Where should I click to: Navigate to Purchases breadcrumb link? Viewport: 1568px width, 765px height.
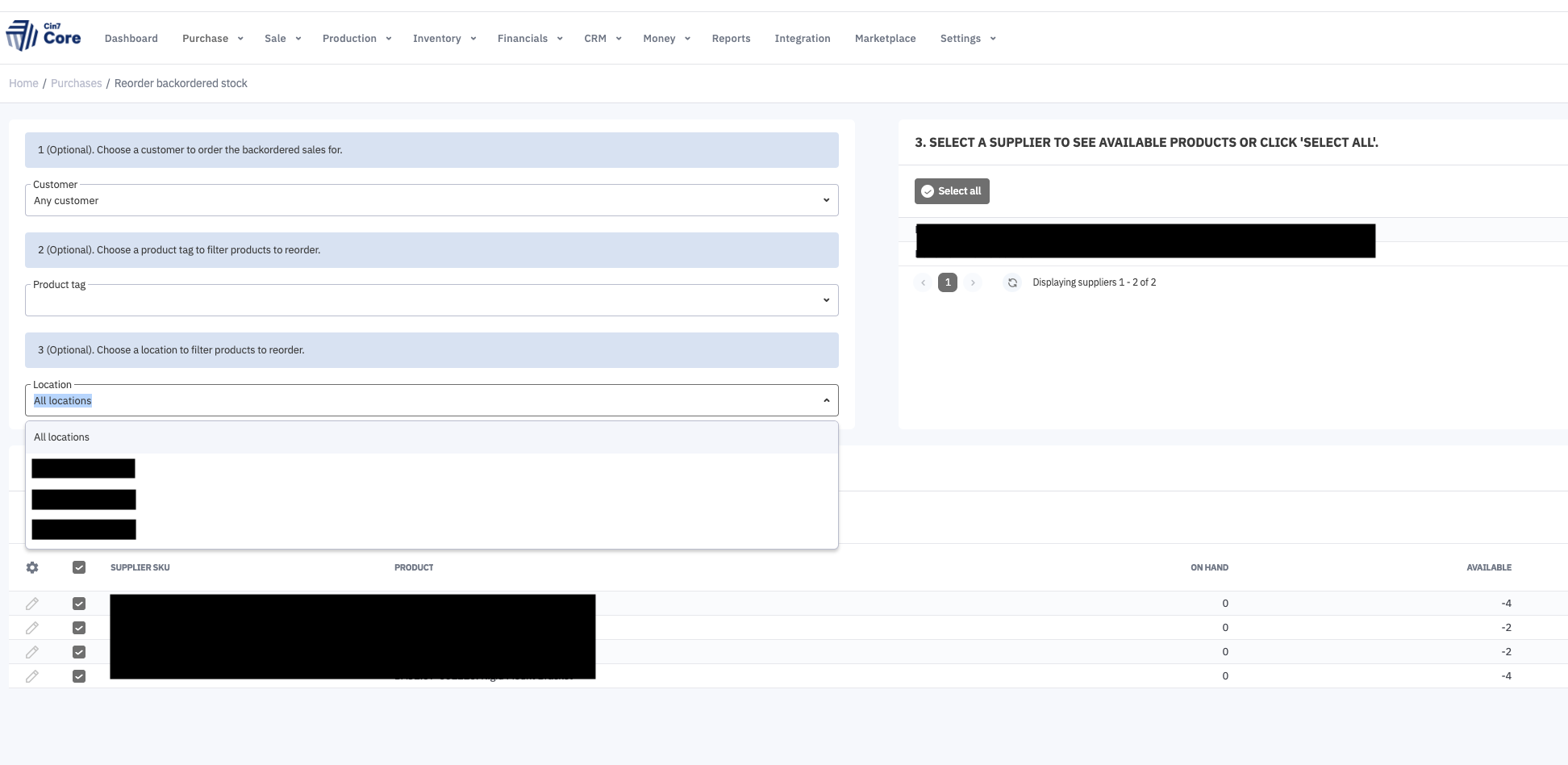pos(76,83)
